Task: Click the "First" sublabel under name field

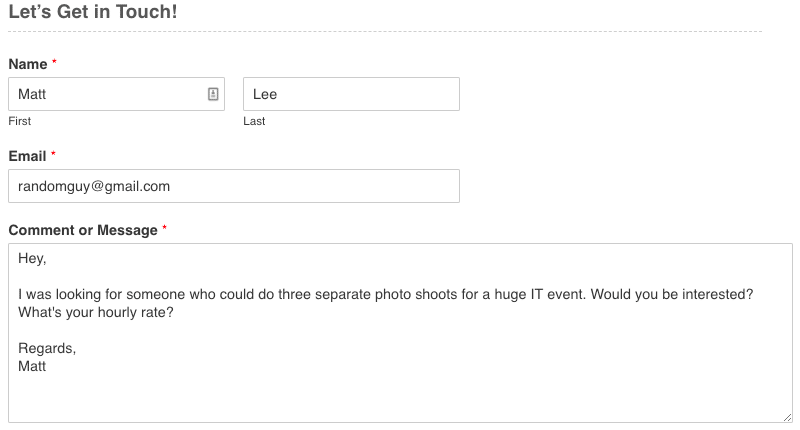Action: 19,121
